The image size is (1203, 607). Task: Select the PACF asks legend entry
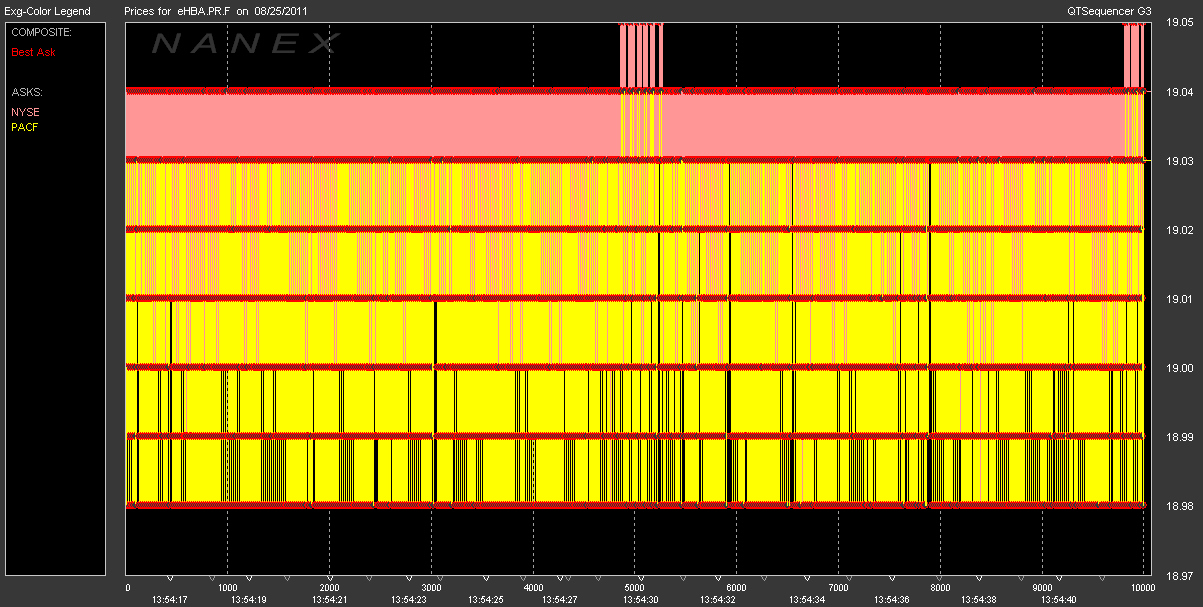pos(24,127)
